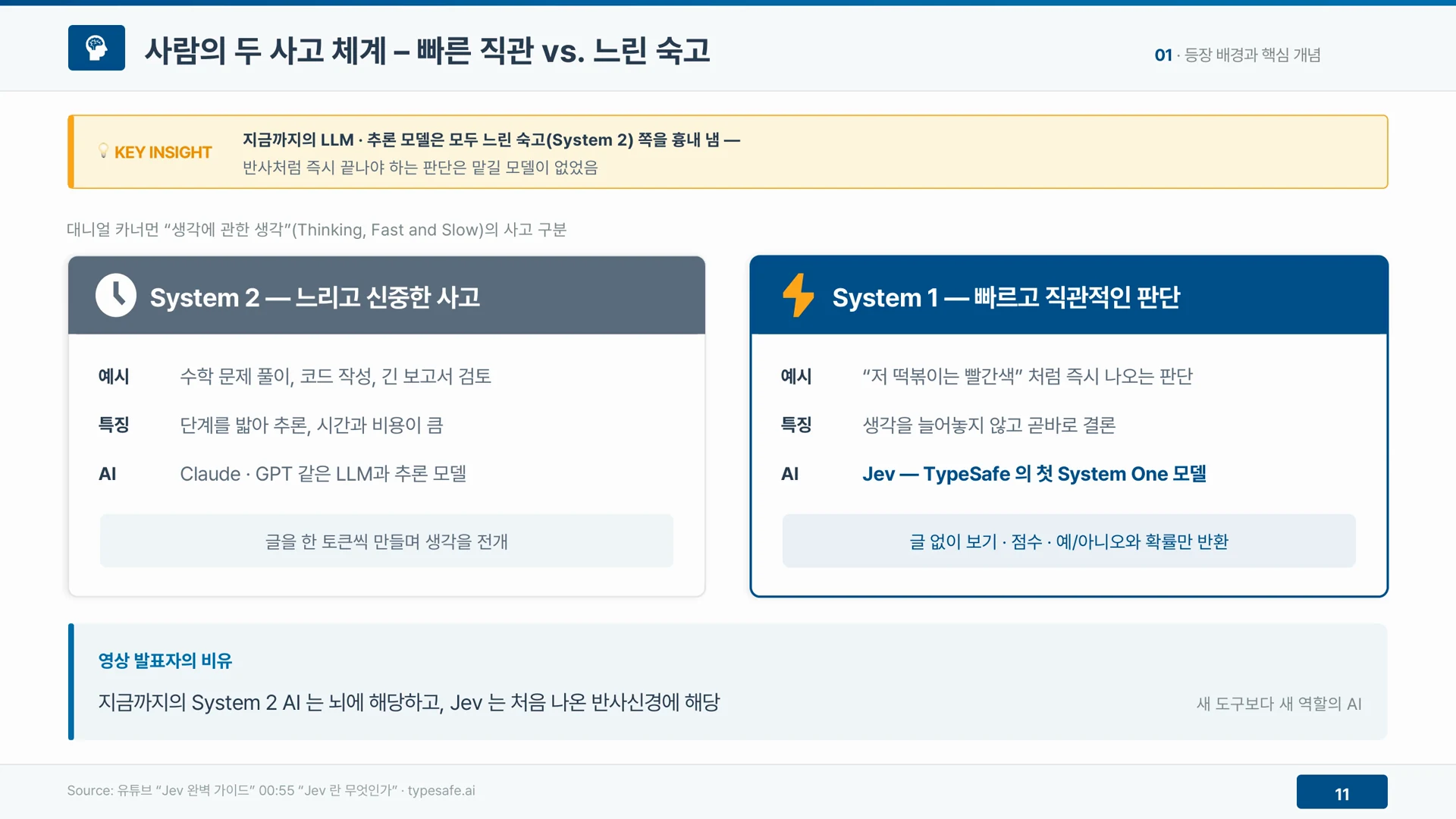Select the bold key insight line about LLM · 추론 모델
The width and height of the screenshot is (1456, 819).
tap(491, 140)
